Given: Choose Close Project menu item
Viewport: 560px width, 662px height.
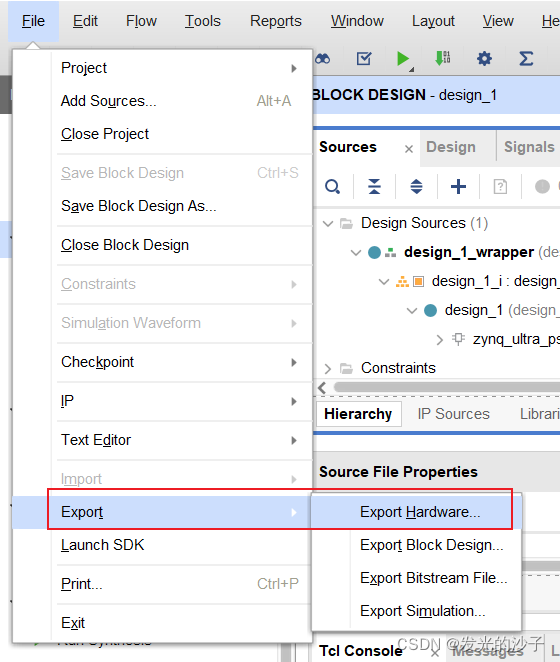Looking at the screenshot, I should pyautogui.click(x=182, y=134).
